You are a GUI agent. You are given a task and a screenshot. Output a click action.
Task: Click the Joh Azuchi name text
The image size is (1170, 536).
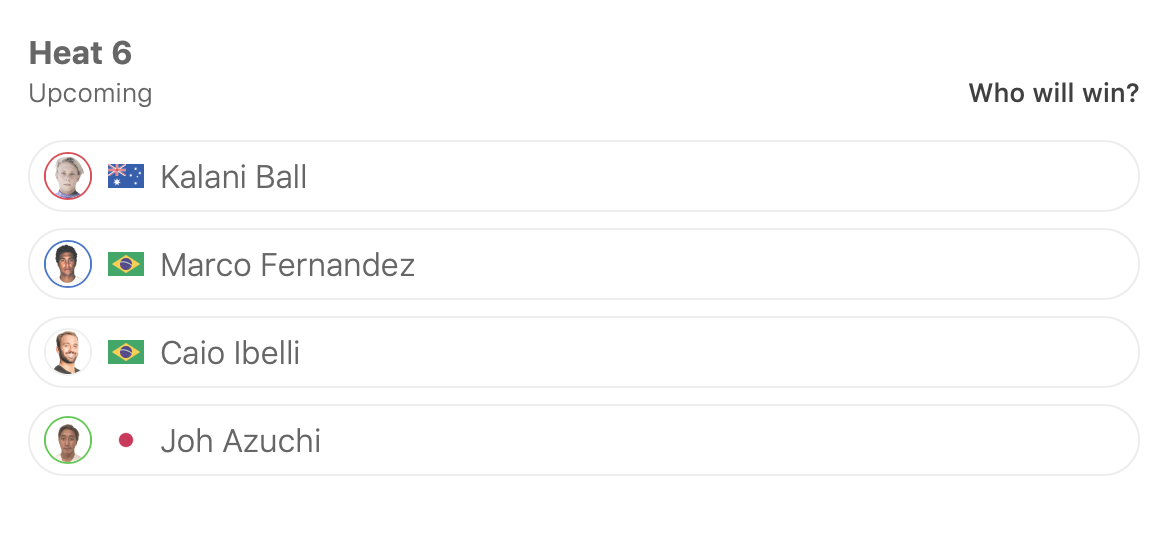tap(241, 441)
